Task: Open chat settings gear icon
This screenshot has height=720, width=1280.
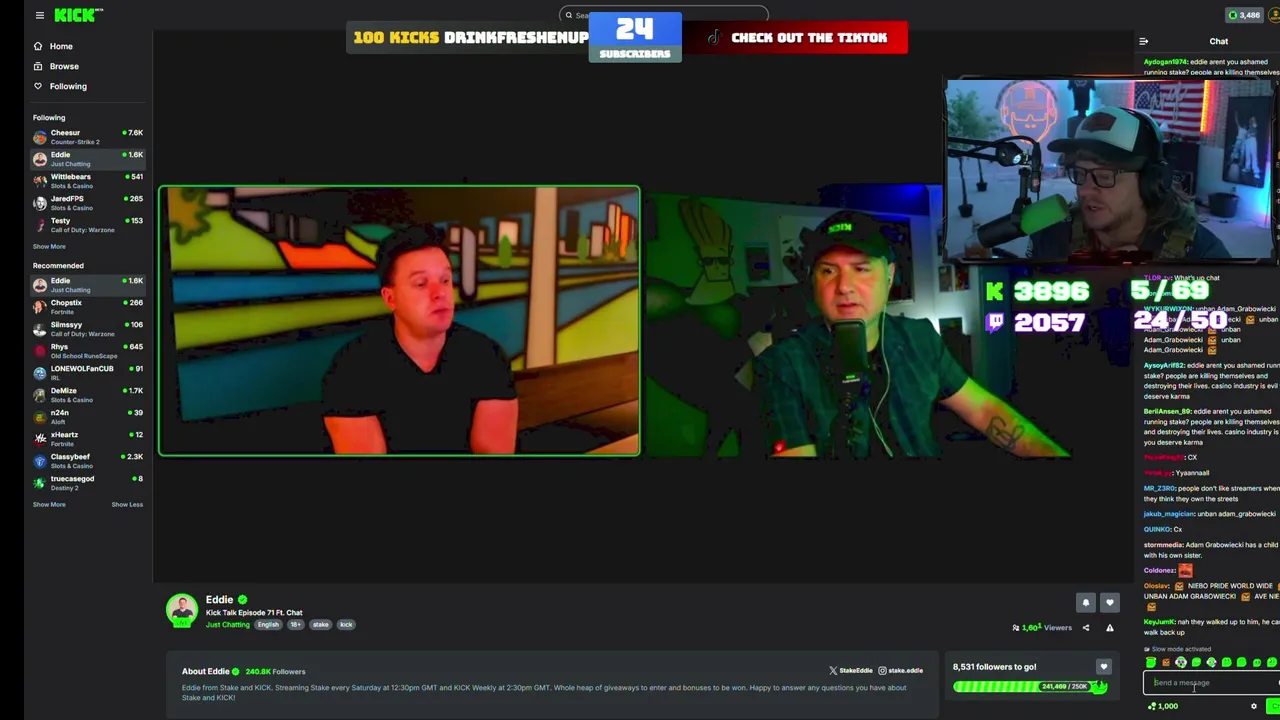Action: (x=1253, y=706)
